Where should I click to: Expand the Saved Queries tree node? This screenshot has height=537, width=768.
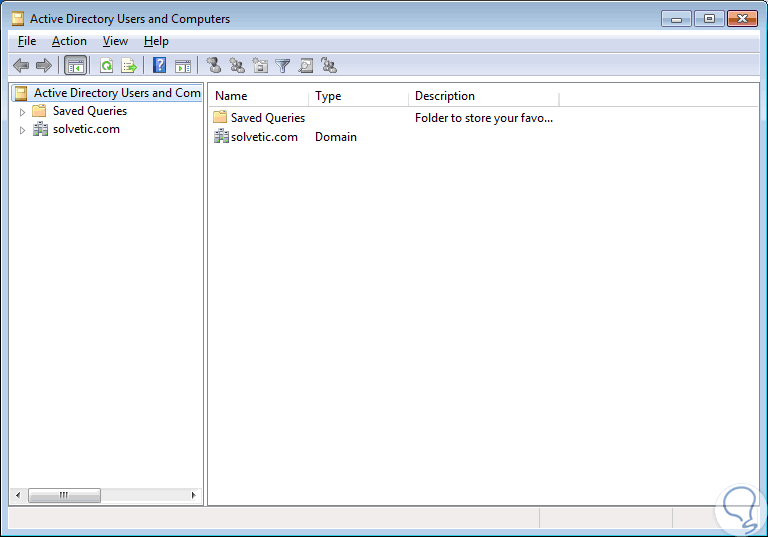[22, 112]
